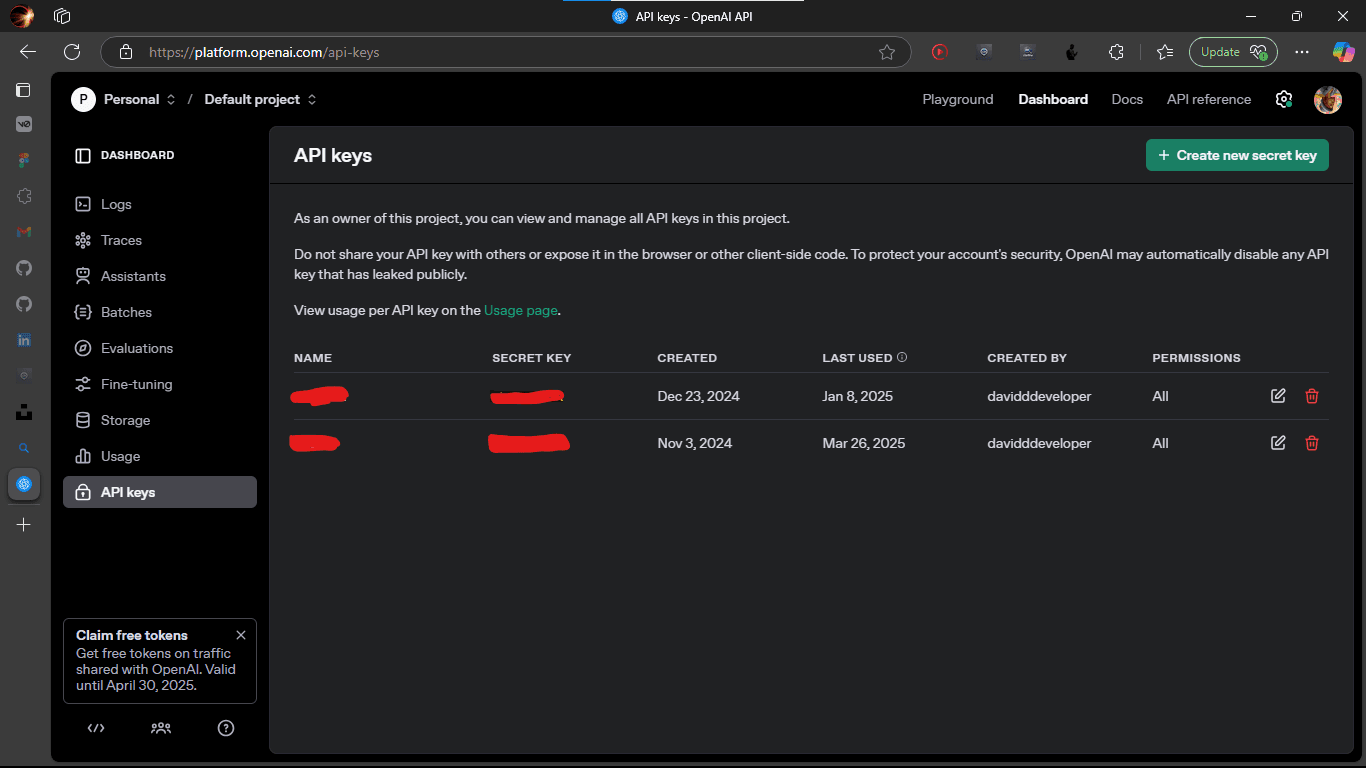This screenshot has width=1366, height=768.
Task: Open the Personal organization dropdown
Action: [131, 99]
